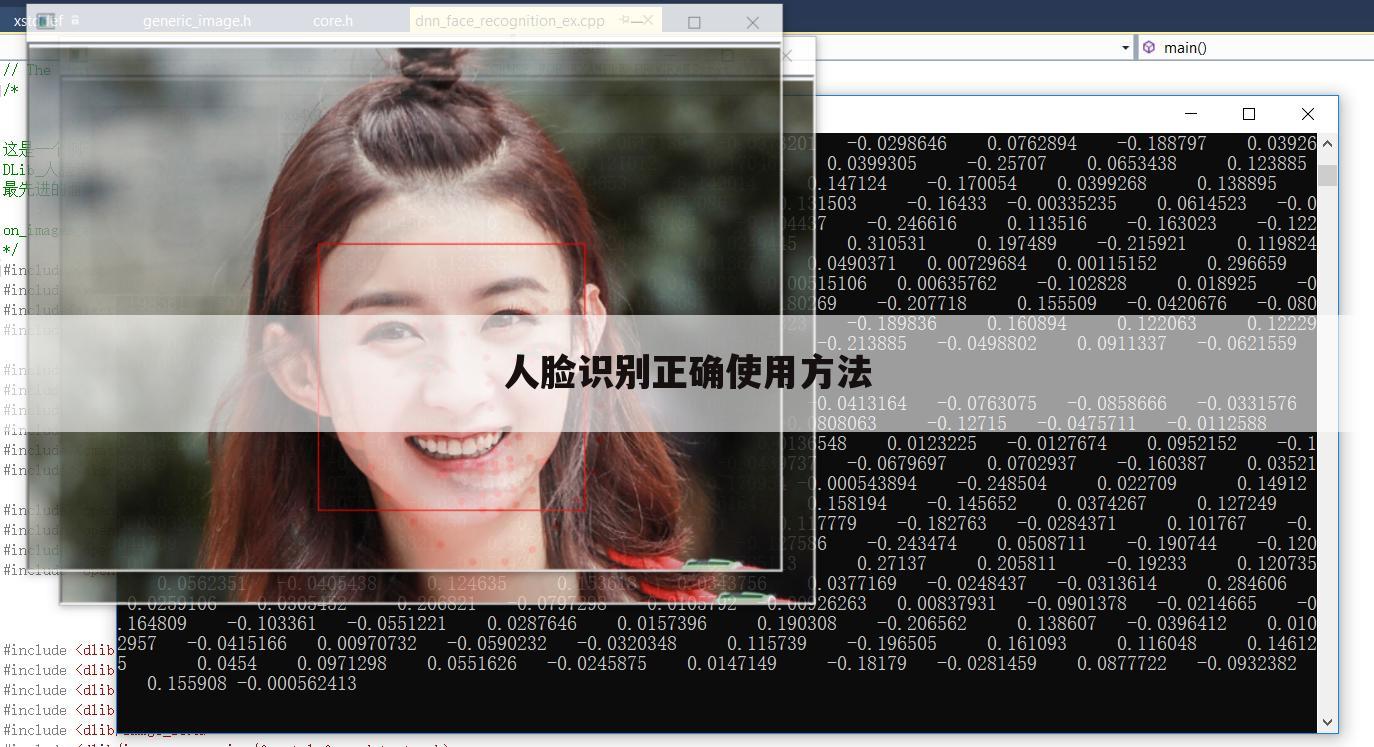Screen dimensions: 1374x747
Task: Close the second image window behind
Action: pos(787,56)
